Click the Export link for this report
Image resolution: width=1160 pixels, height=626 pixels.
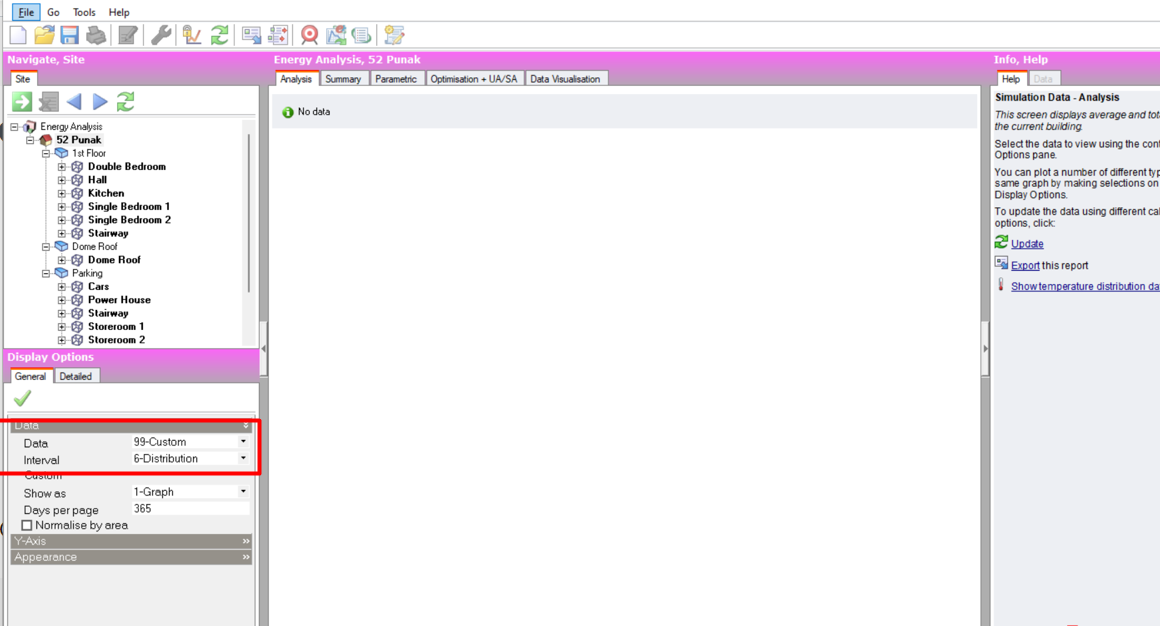pos(1025,265)
